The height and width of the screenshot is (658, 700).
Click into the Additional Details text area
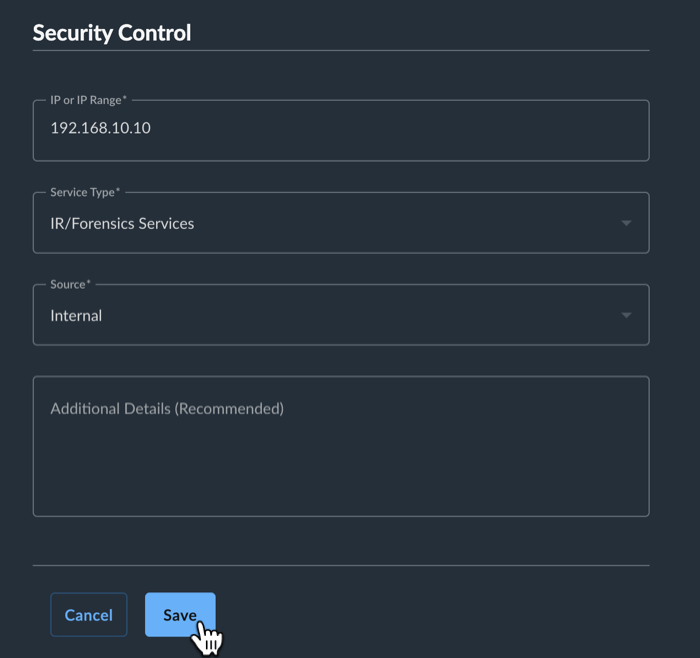[x=341, y=446]
